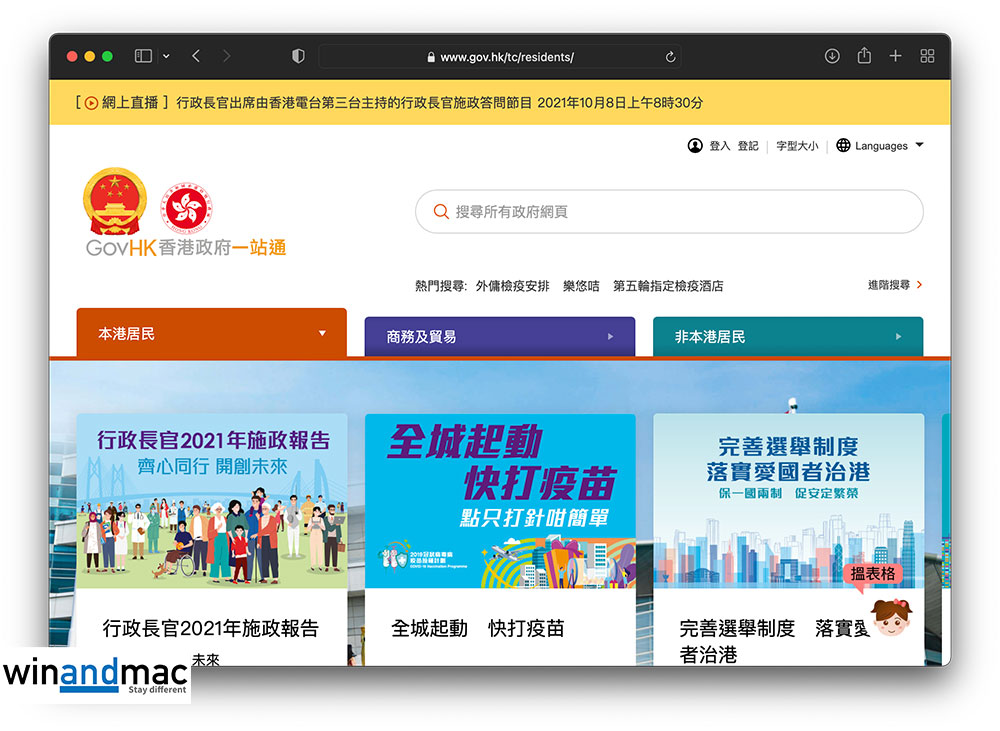
Task: Click the privacy shield icon
Action: (298, 56)
